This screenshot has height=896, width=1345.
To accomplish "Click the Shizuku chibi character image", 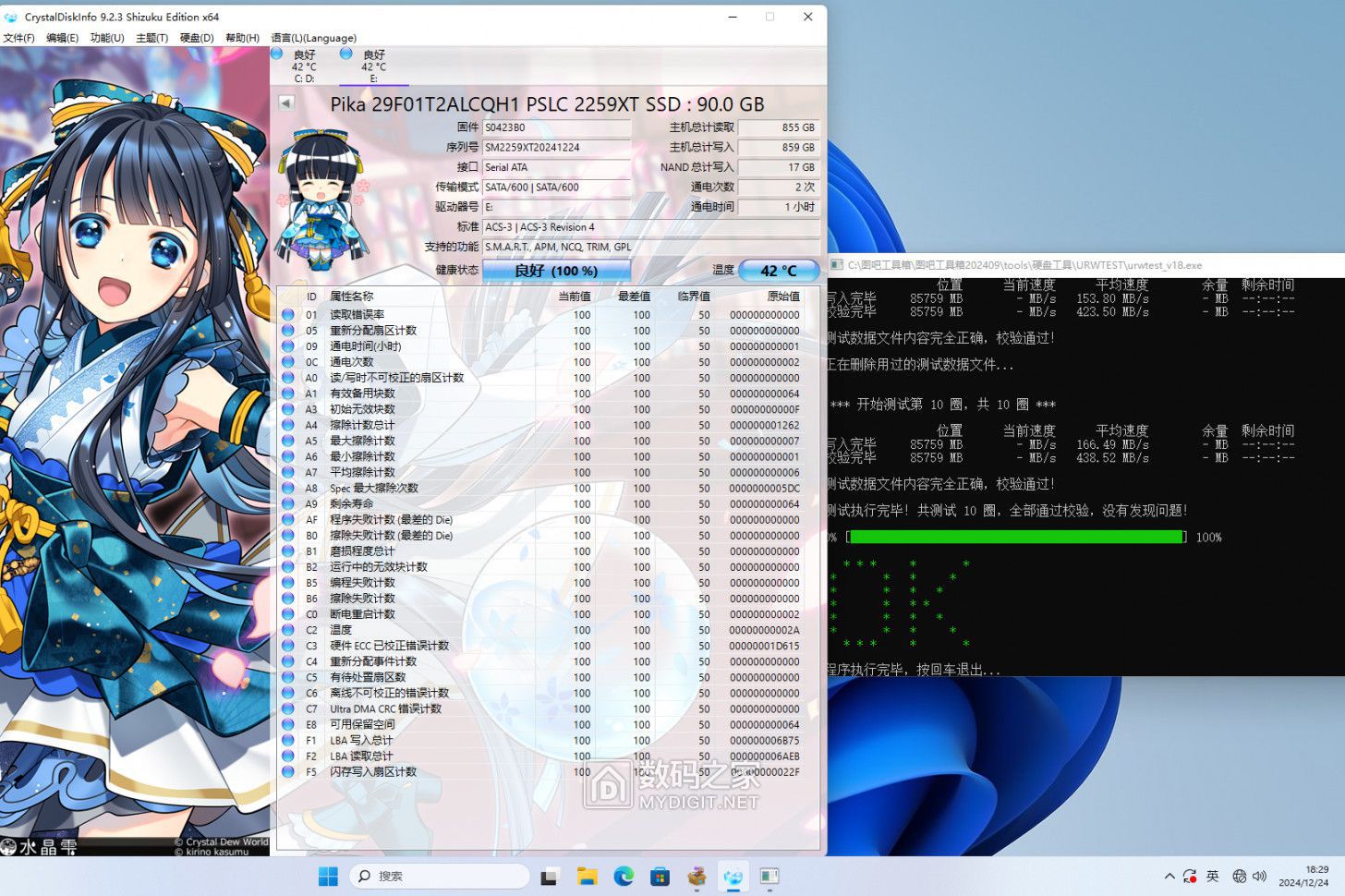I will (x=321, y=200).
